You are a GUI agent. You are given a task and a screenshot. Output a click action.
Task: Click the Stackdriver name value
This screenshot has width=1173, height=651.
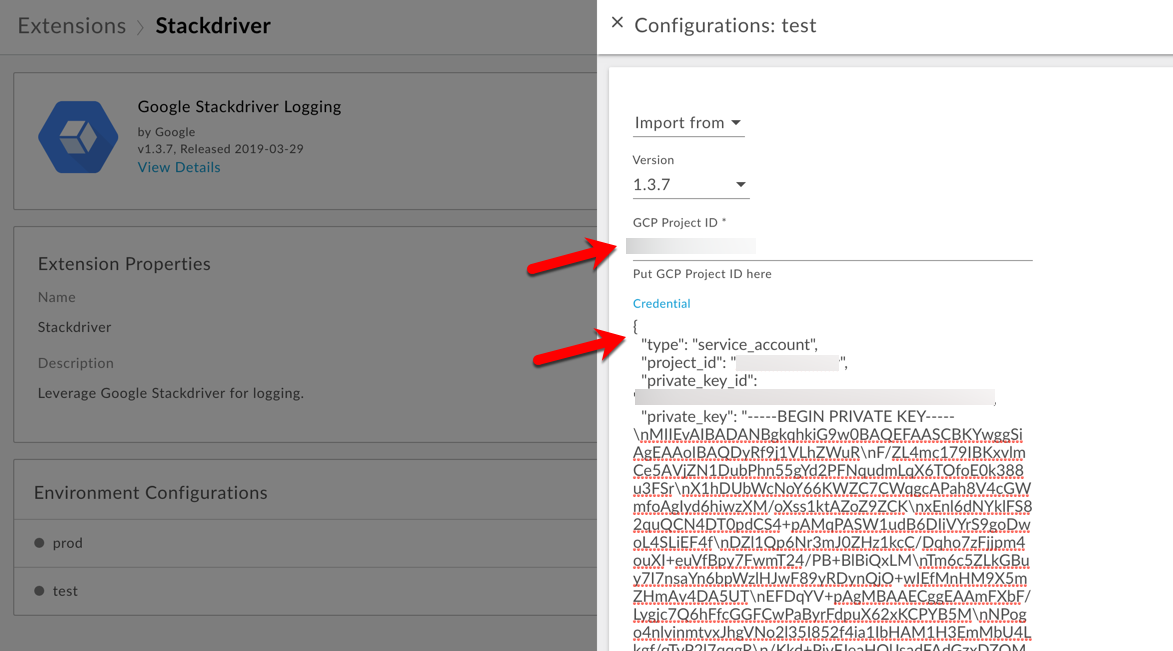75,327
